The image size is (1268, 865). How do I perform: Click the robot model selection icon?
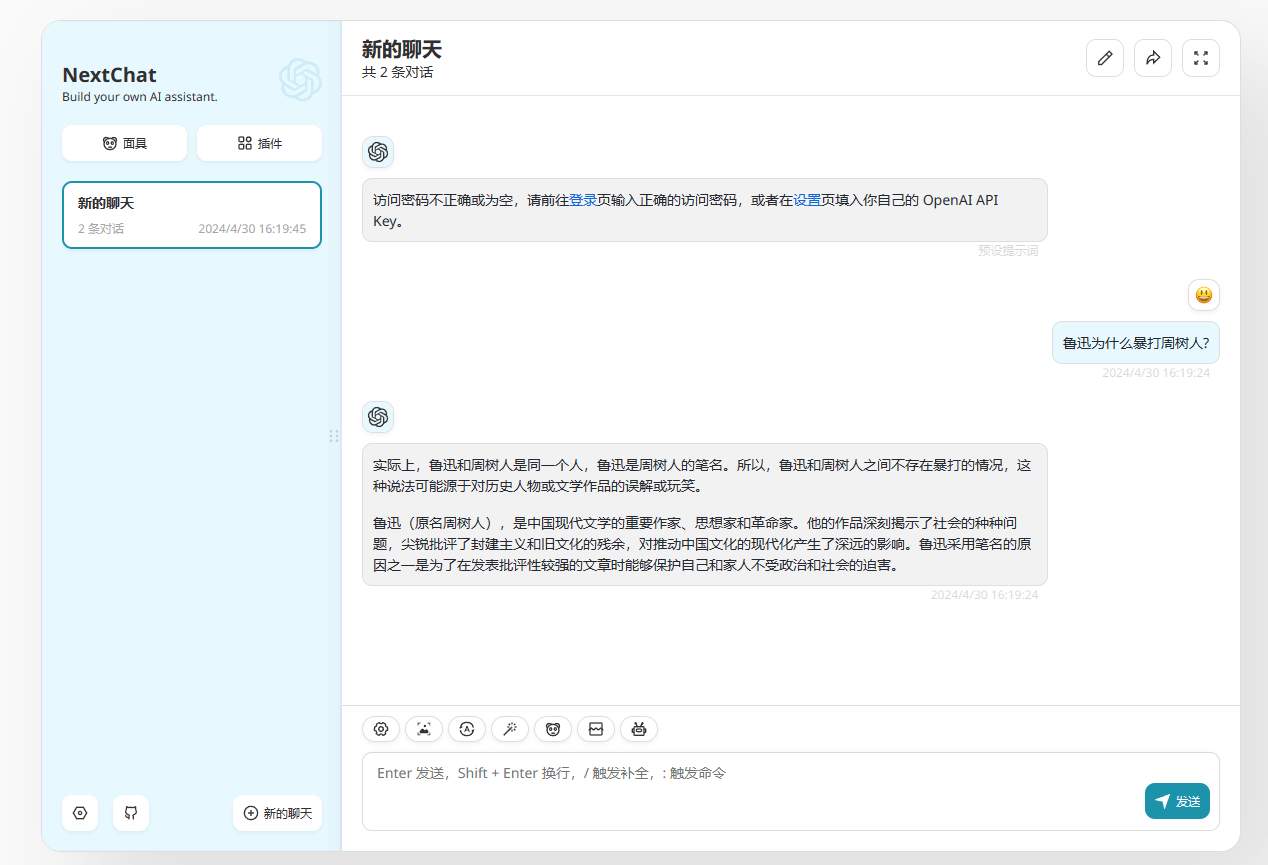coord(639,729)
